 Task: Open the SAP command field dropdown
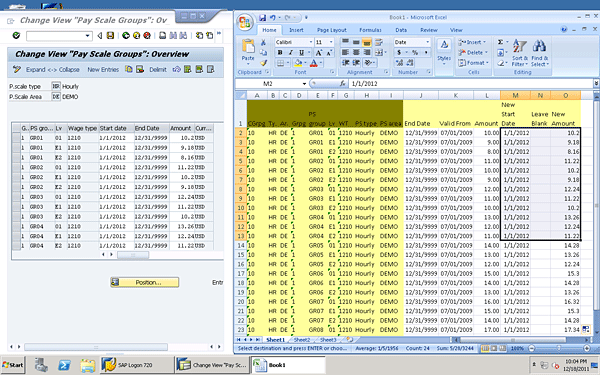pyautogui.click(x=88, y=36)
